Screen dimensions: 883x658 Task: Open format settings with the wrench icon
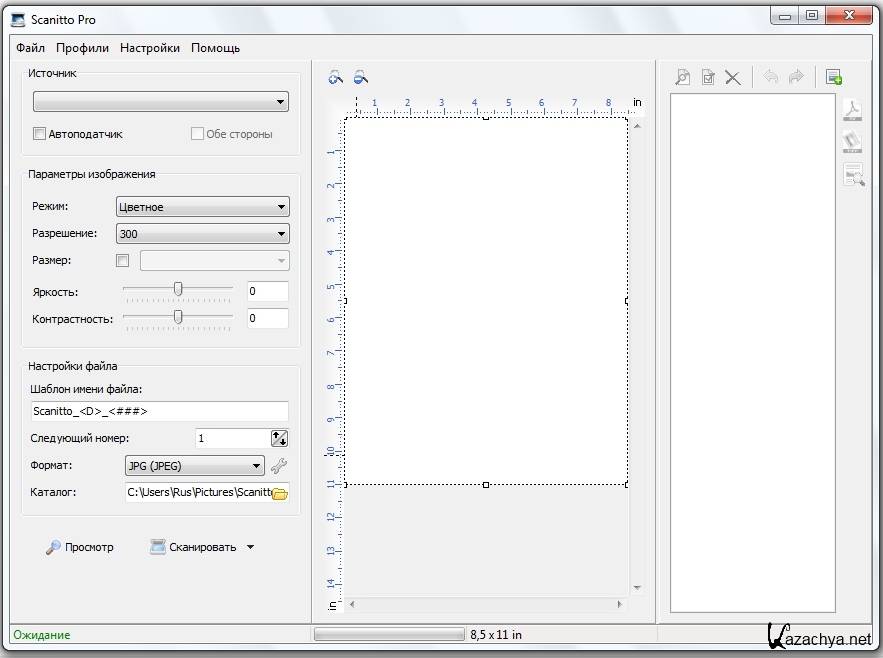(x=279, y=466)
